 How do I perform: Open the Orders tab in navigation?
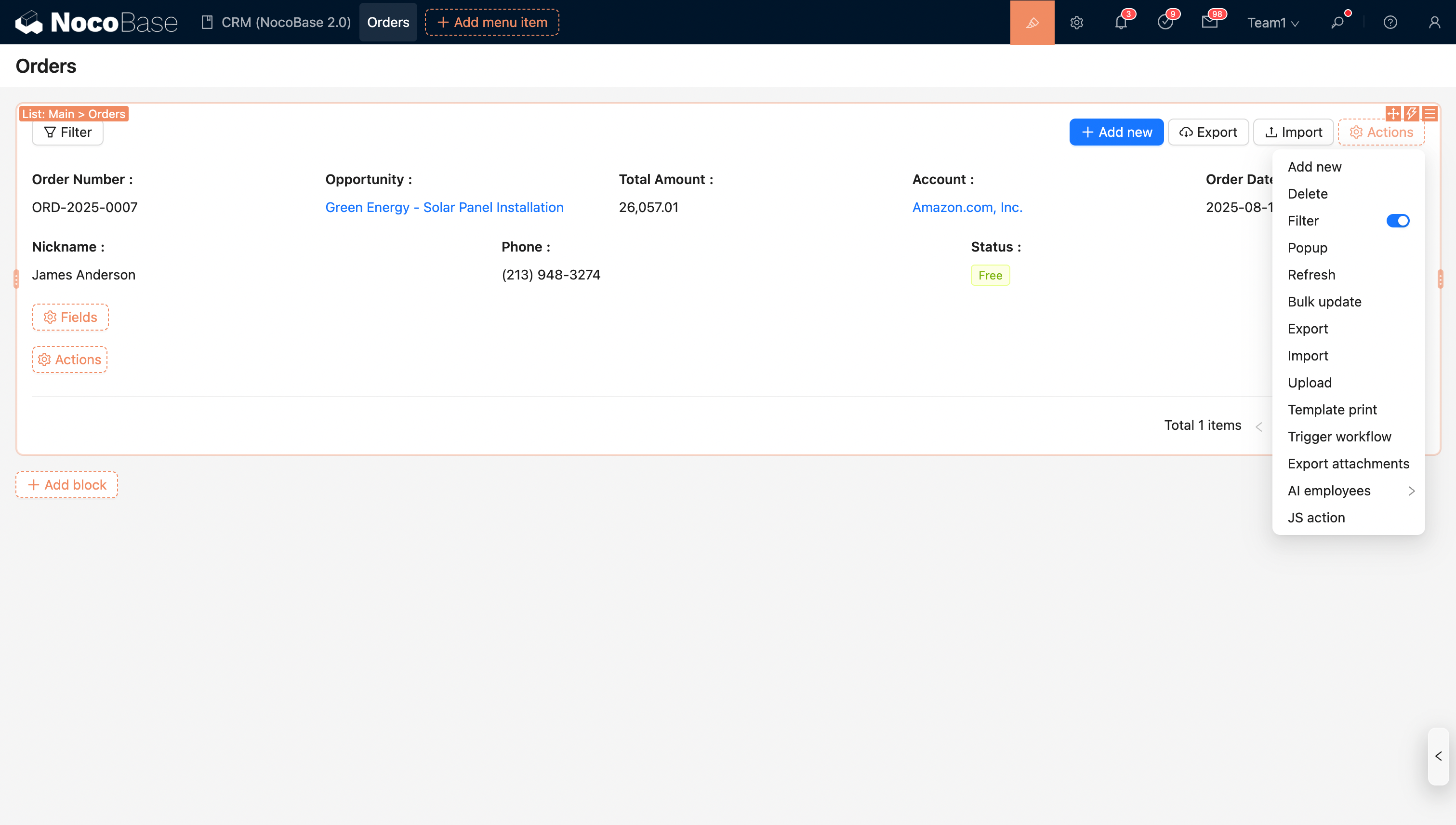click(387, 22)
